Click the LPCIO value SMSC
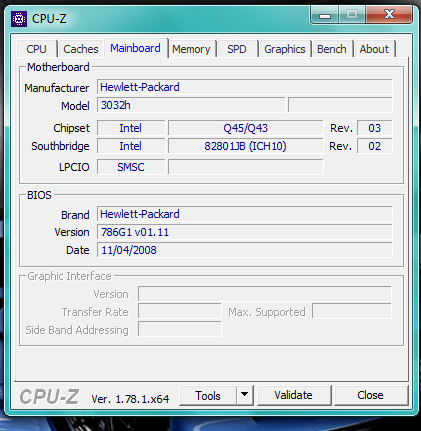Image resolution: width=421 pixels, height=431 pixels. click(x=131, y=167)
